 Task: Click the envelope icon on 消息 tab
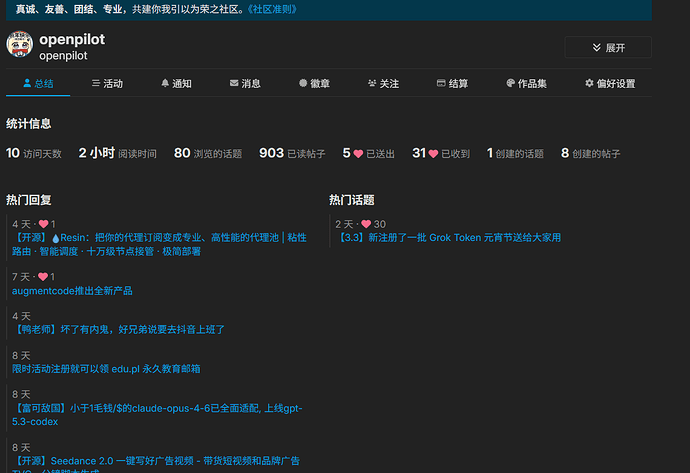(234, 83)
